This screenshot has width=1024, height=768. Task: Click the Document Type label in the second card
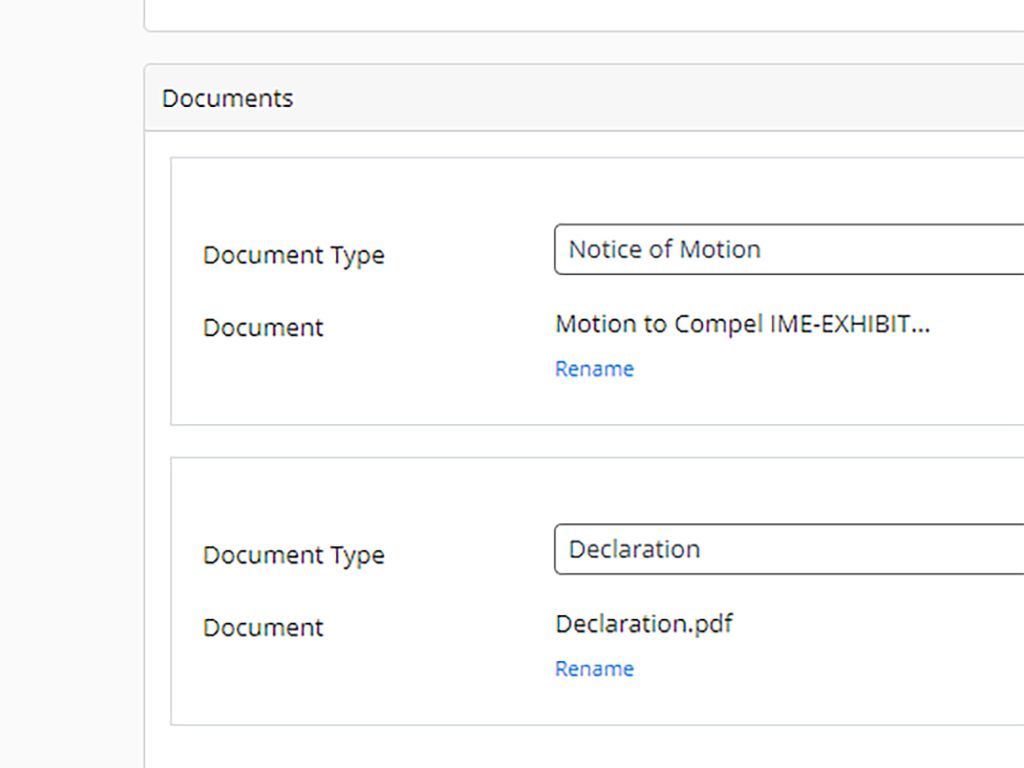pos(293,555)
